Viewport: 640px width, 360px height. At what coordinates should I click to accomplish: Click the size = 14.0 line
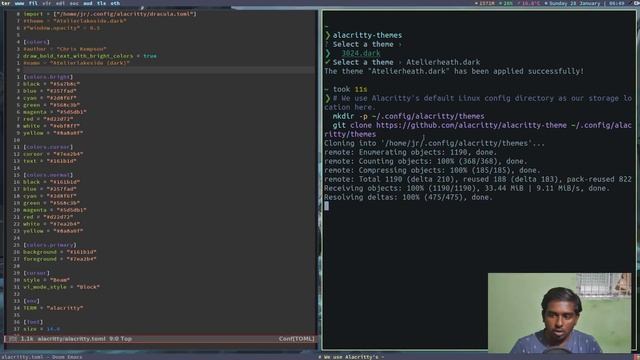tap(42, 329)
